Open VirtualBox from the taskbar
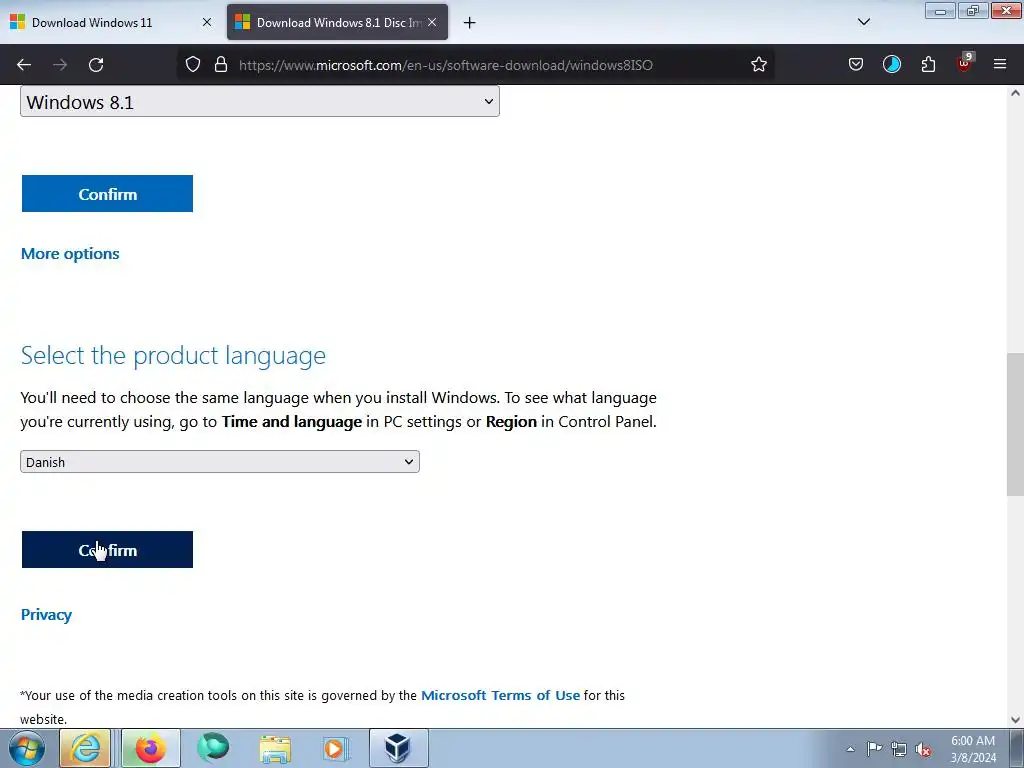The height and width of the screenshot is (768, 1024). point(398,748)
